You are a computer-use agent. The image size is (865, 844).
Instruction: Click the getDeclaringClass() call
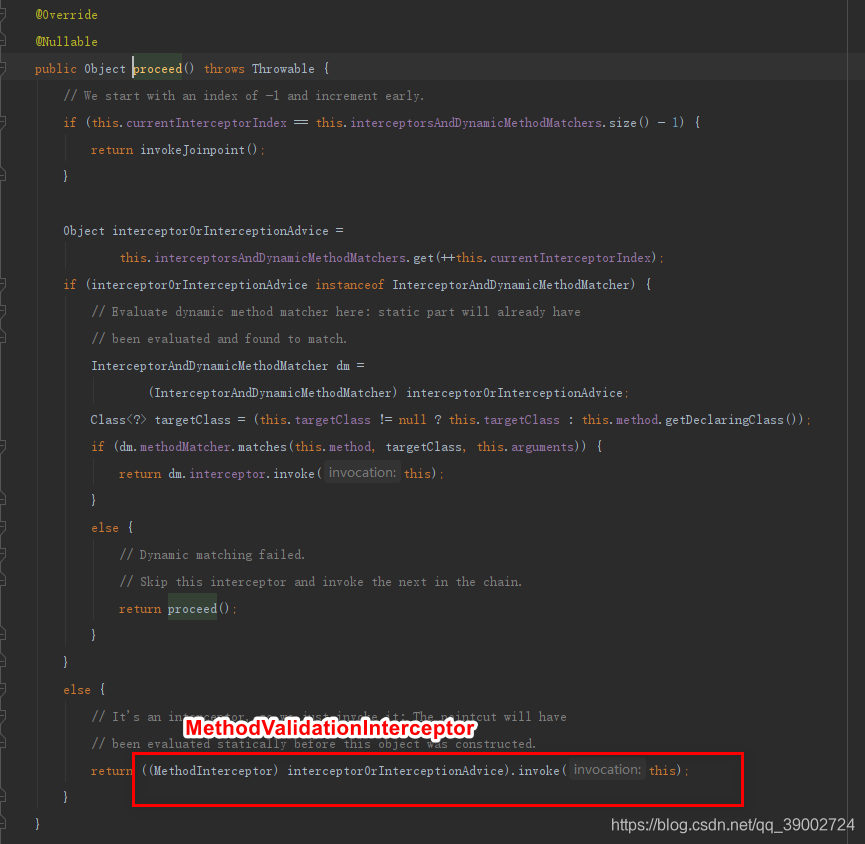tap(734, 420)
